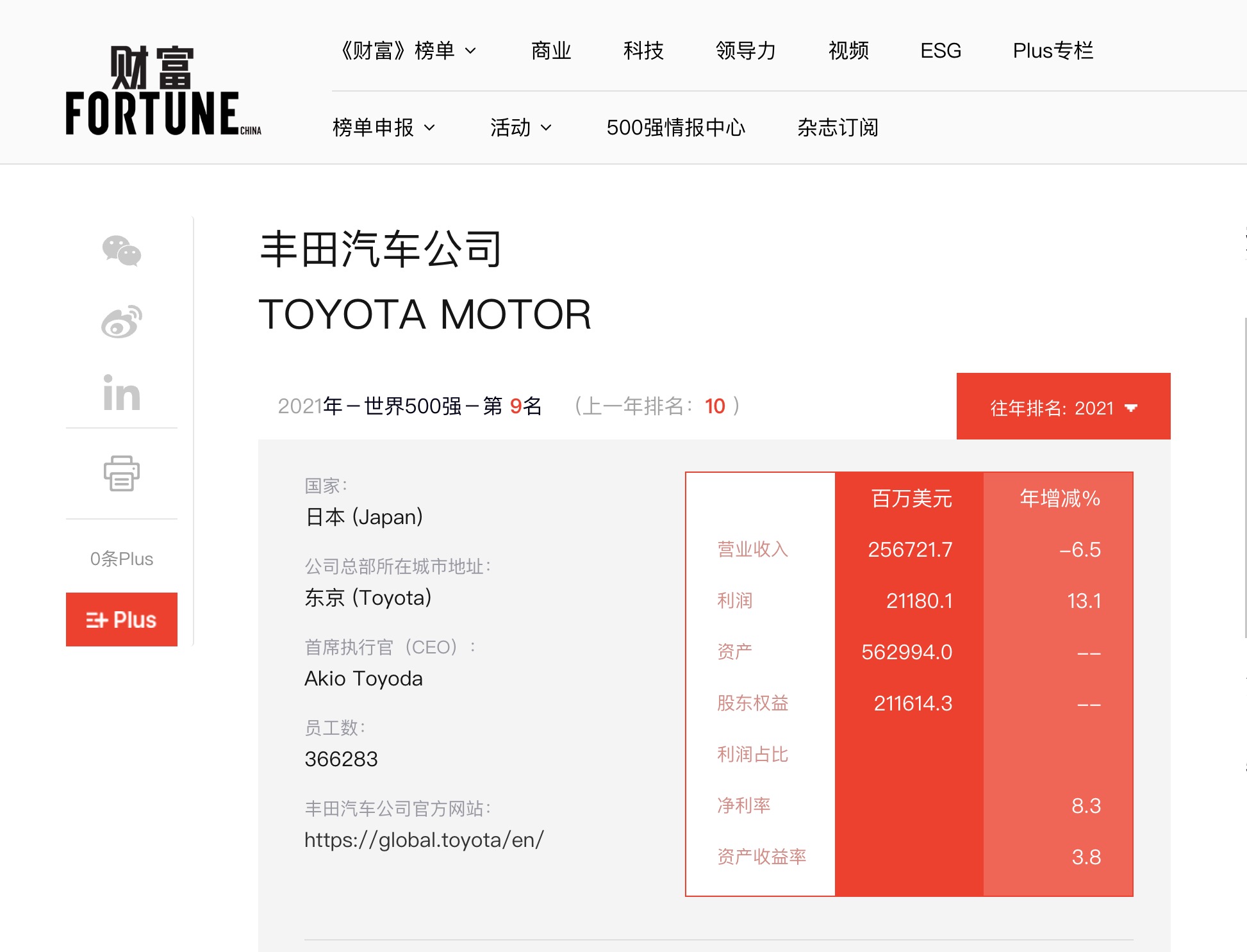Expand the 活动 menu
This screenshot has width=1247, height=952.
coord(520,127)
